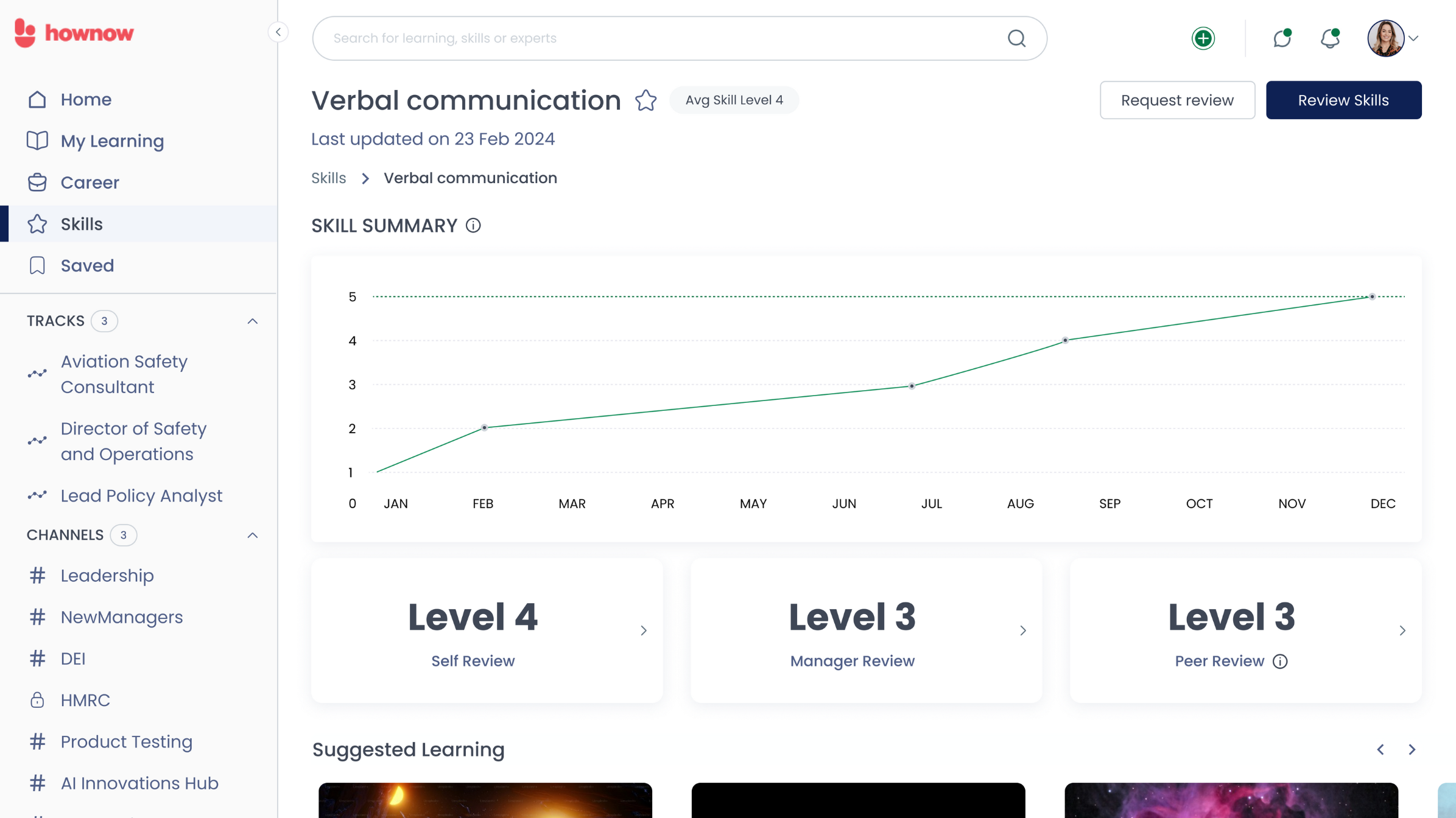Open the Leadership channel
Image resolution: width=1456 pixels, height=818 pixels.
click(x=107, y=575)
